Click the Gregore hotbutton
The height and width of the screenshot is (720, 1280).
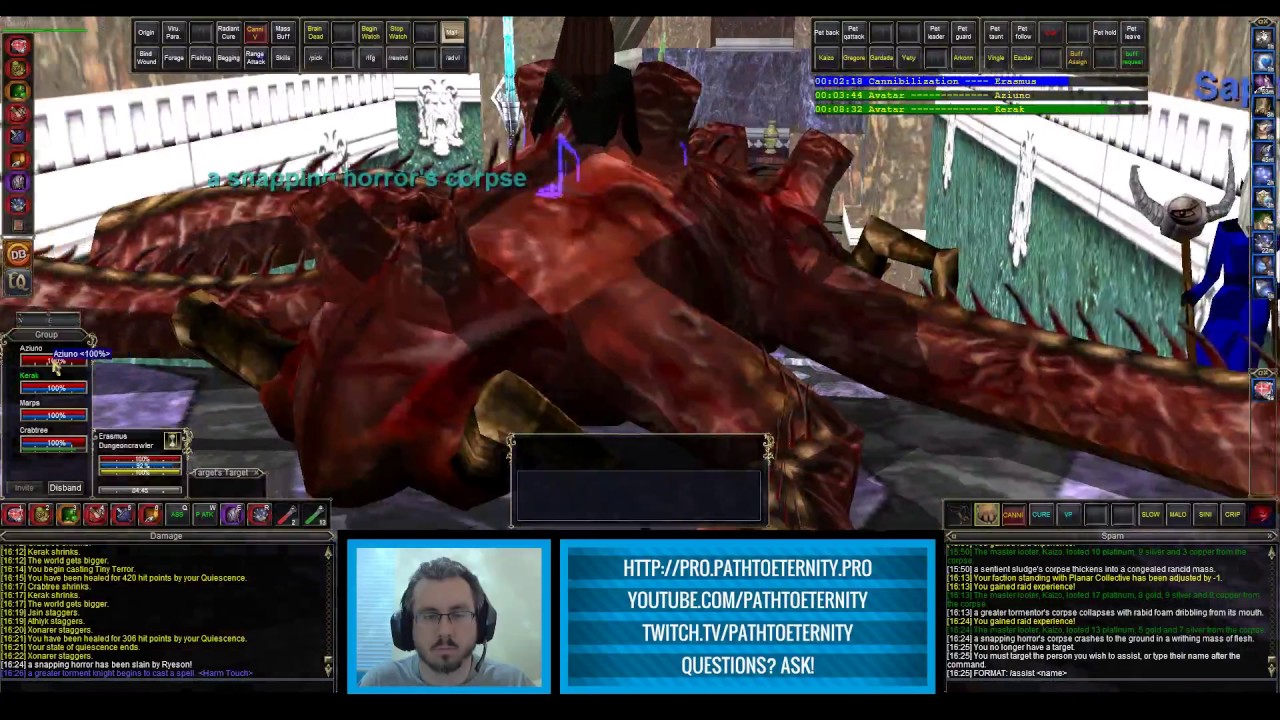click(854, 58)
